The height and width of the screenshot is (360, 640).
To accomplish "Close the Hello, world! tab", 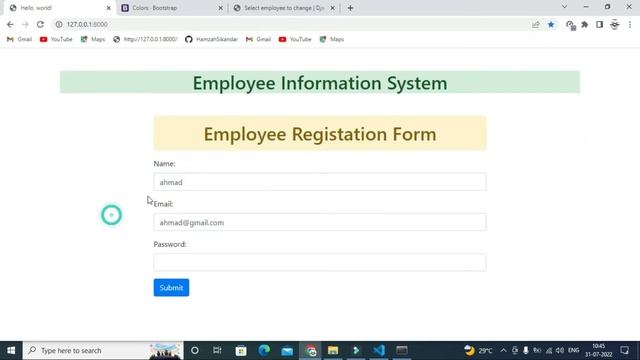I will coord(109,8).
